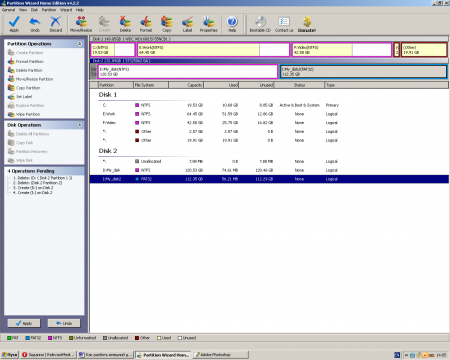
Task: Click the Donate dollar icon
Action: pos(307,24)
